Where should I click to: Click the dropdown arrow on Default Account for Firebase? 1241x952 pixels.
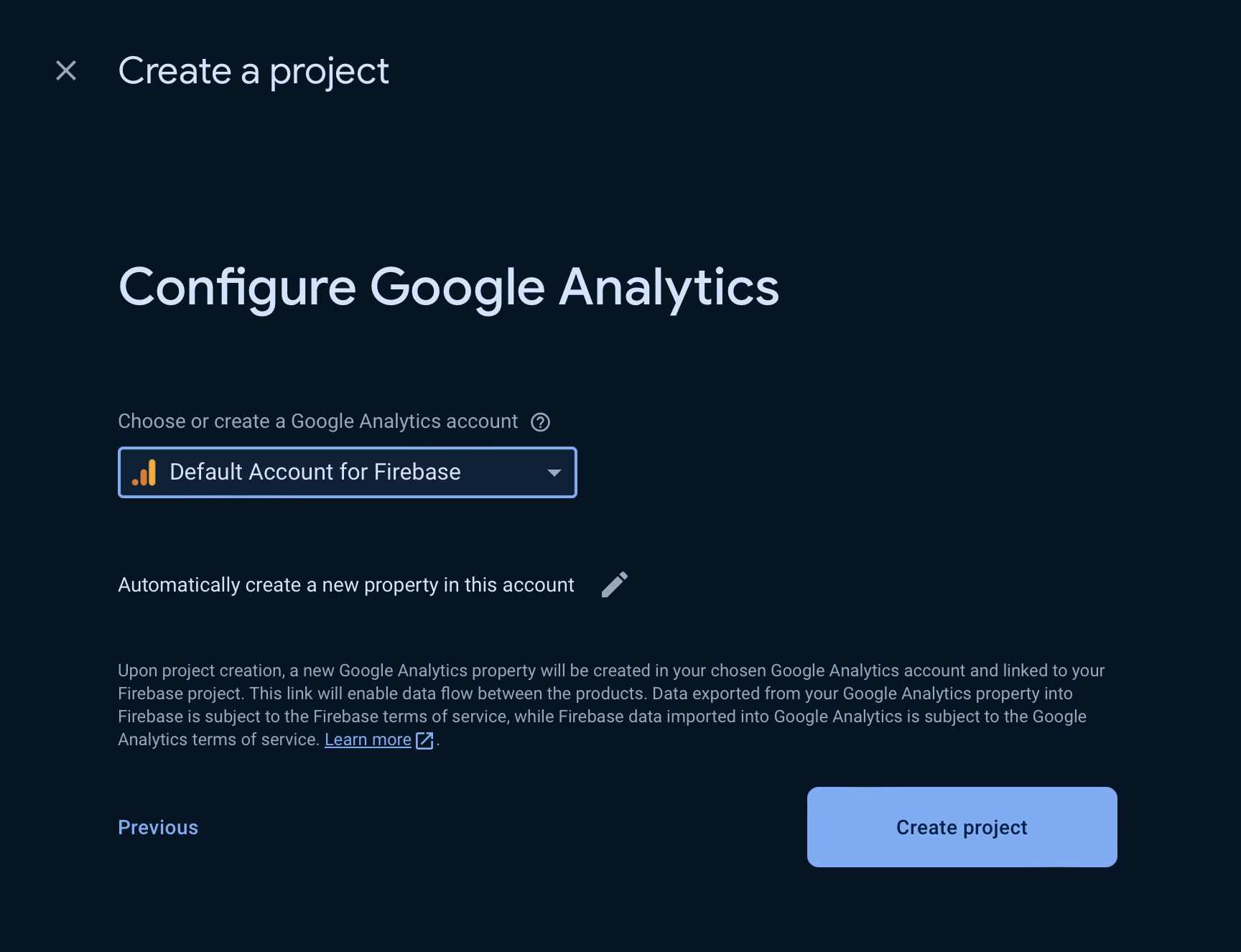pyautogui.click(x=554, y=472)
